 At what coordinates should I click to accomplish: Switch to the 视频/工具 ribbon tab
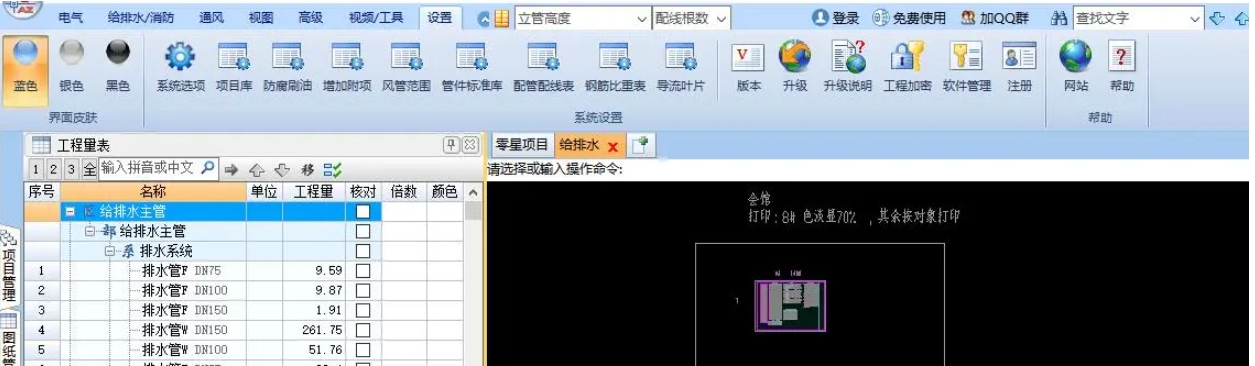[377, 19]
